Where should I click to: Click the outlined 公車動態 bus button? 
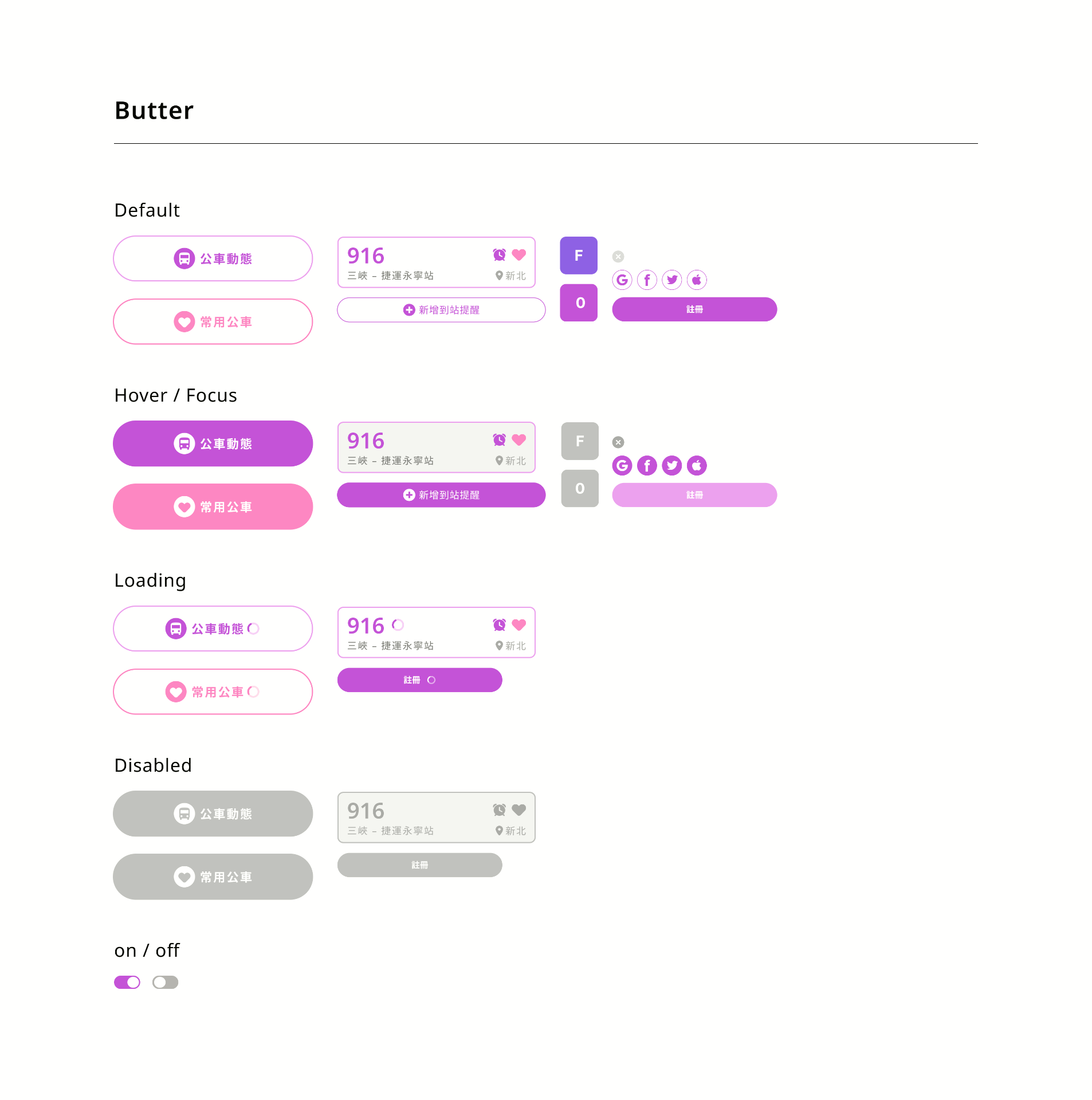[x=213, y=259]
